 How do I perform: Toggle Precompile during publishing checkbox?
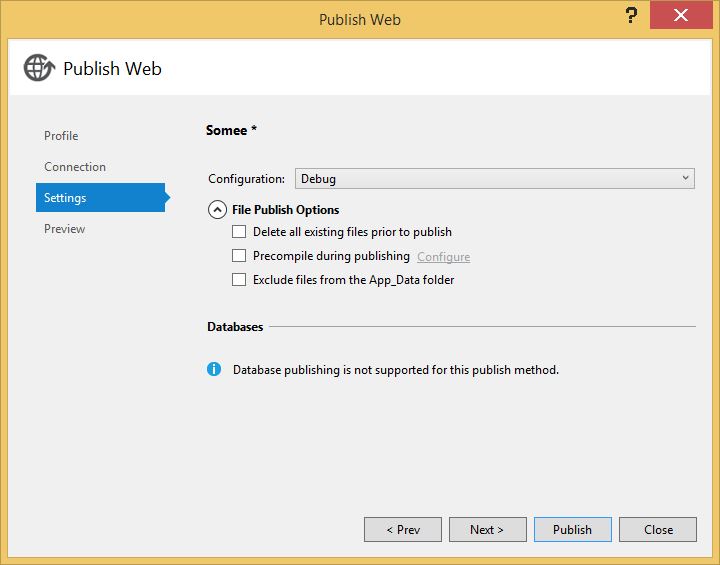[239, 255]
